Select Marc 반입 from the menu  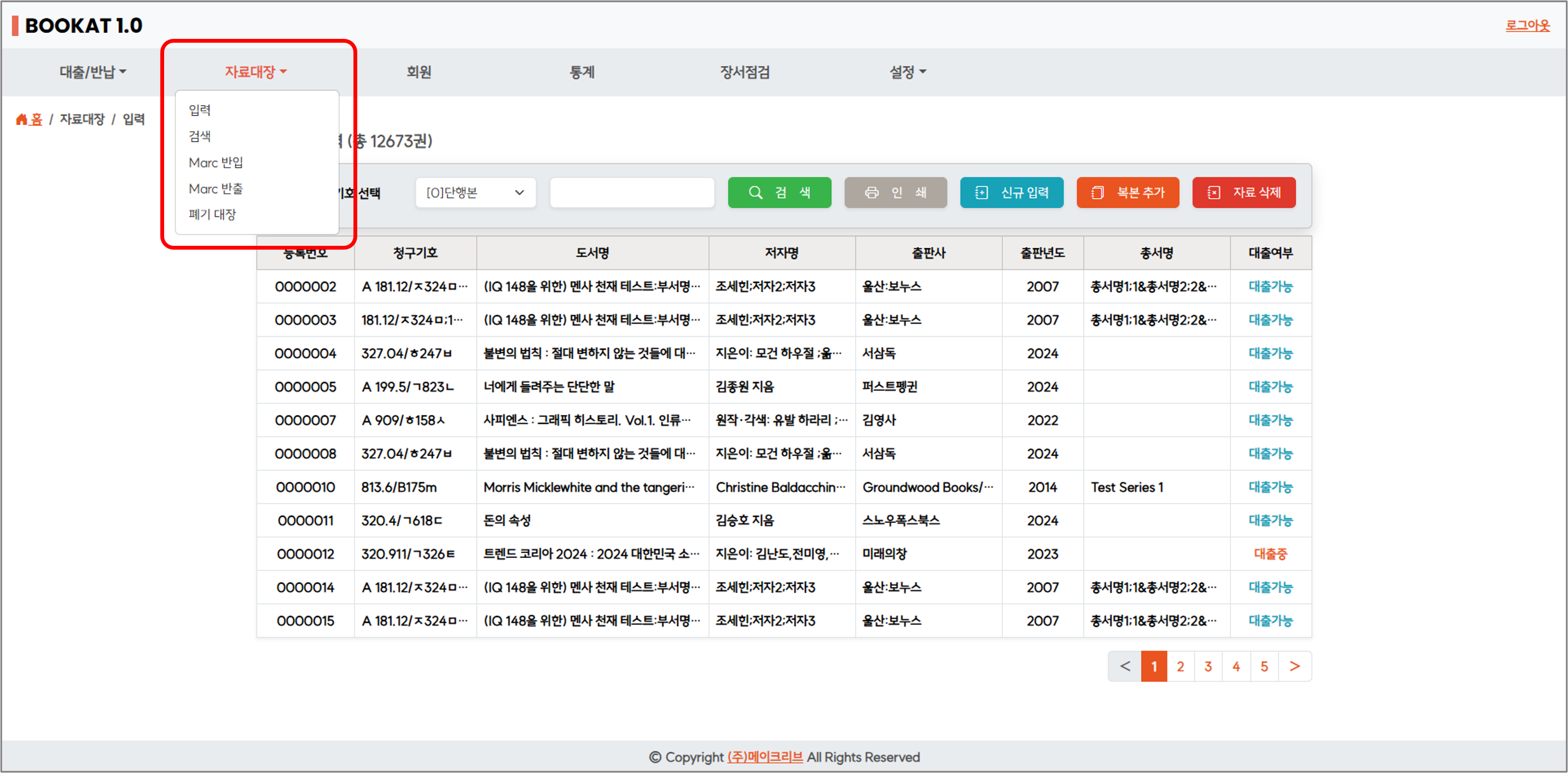point(216,163)
